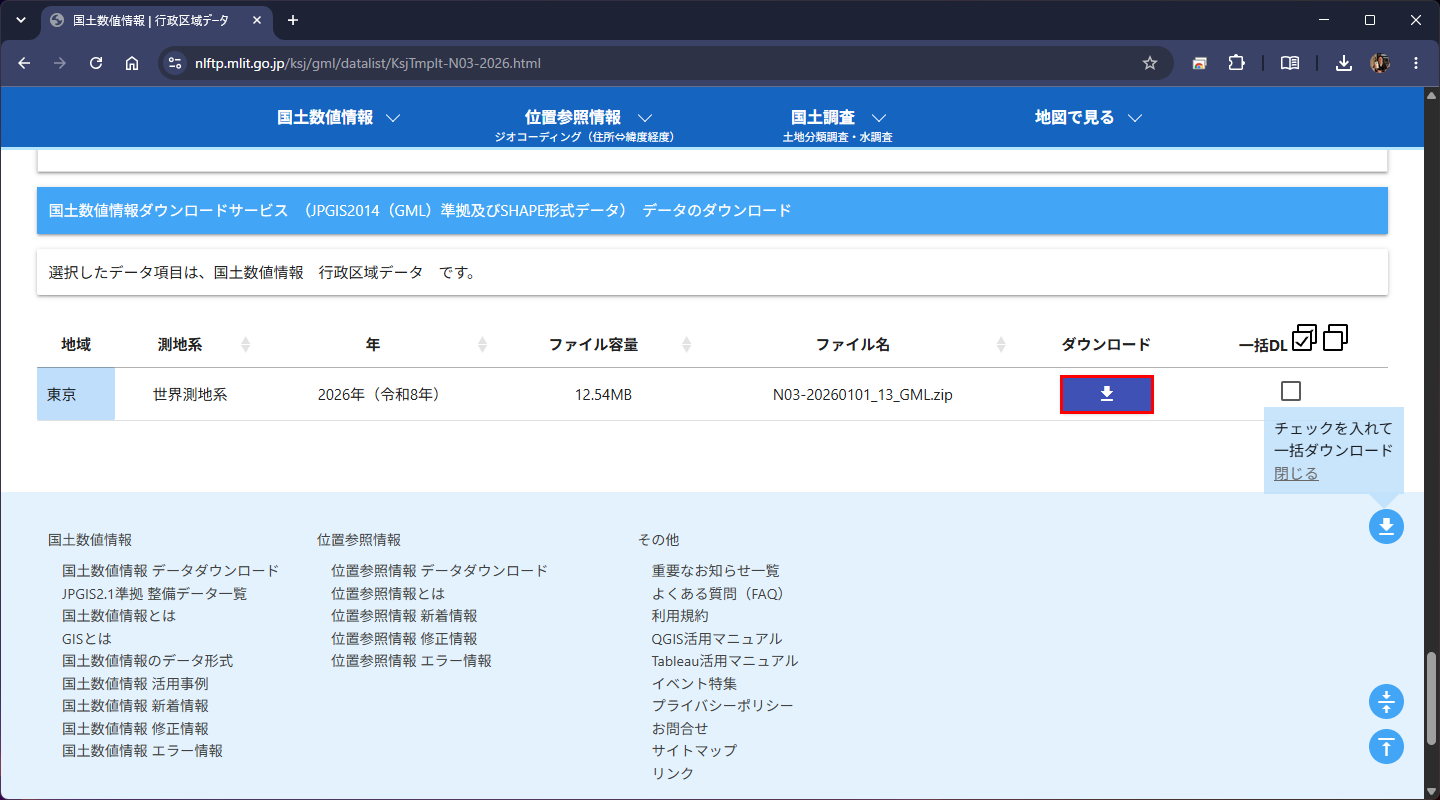Open the red extension icon in toolbar
Screen dimensions: 1440x800
[x=1199, y=63]
